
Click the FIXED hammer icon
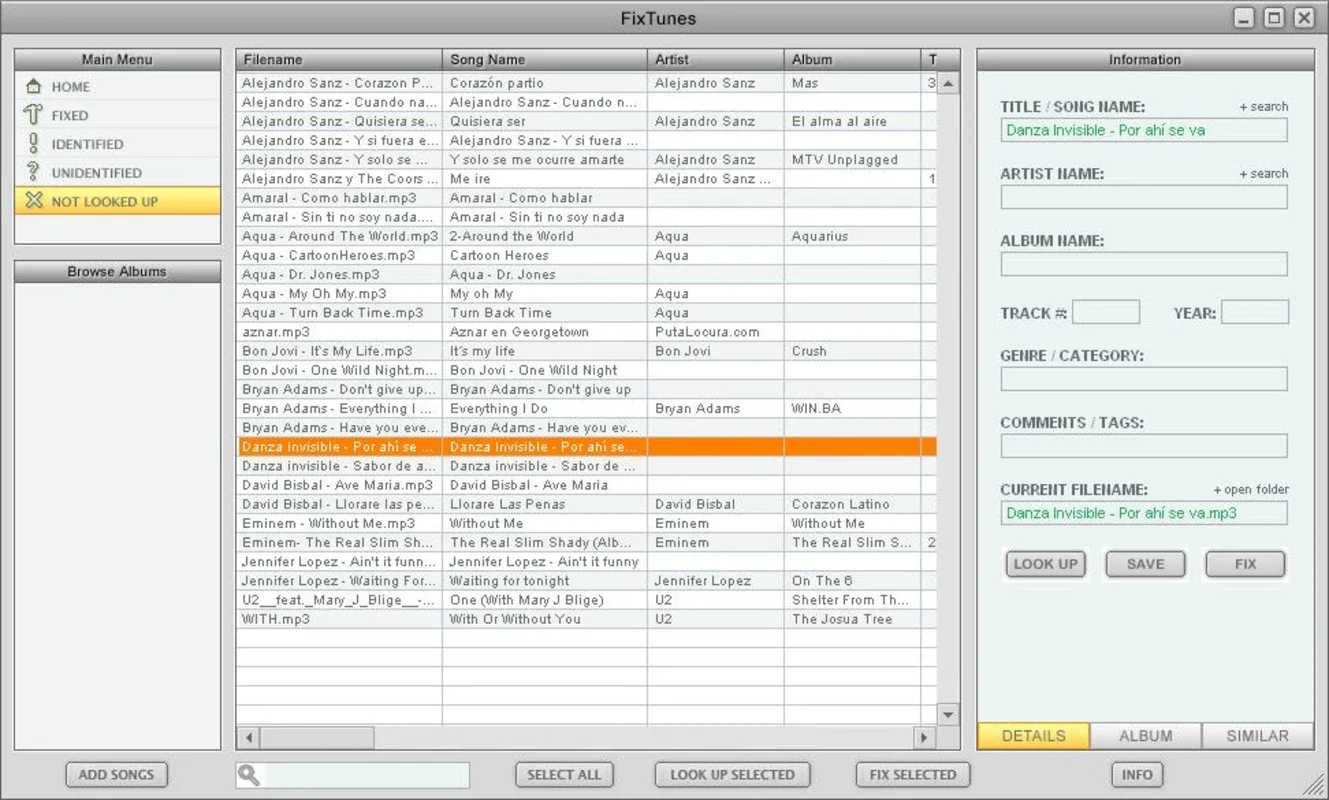pos(34,115)
